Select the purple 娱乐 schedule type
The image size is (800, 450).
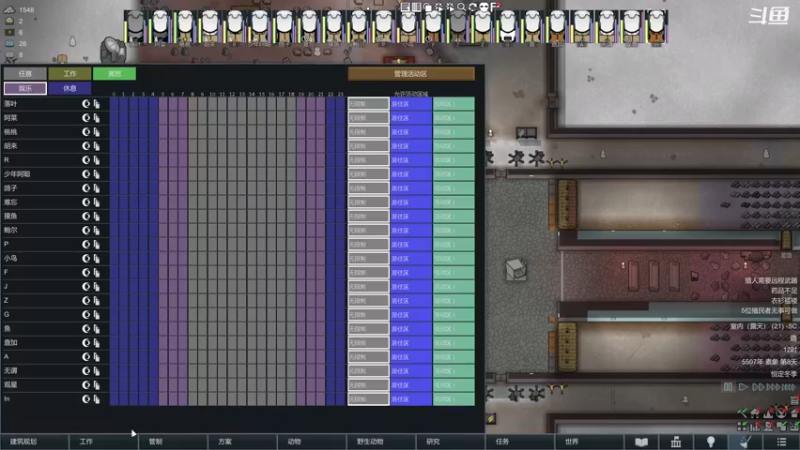point(25,88)
